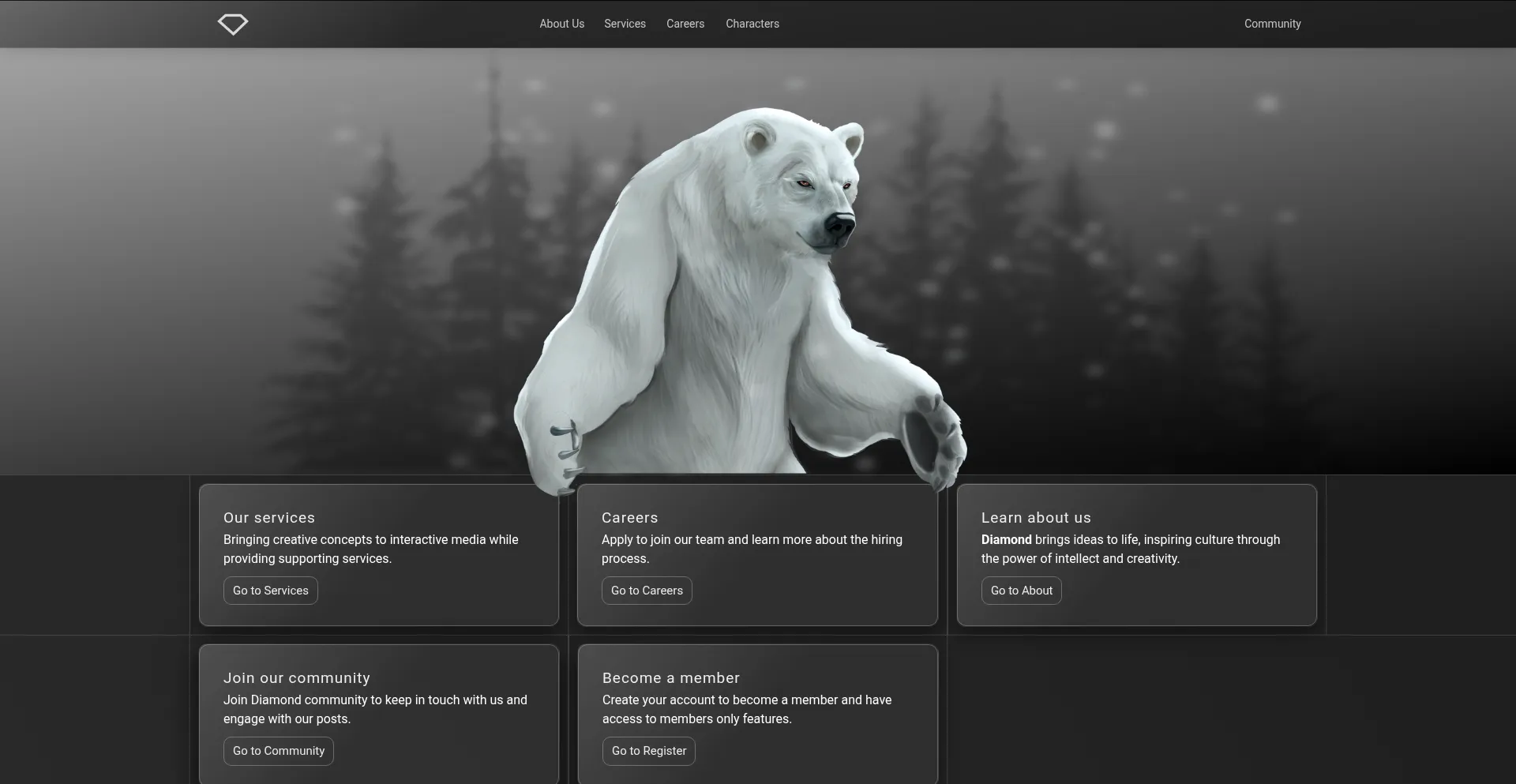
Task: Click the bold 'Diamond' word in About card
Action: pyautogui.click(x=1007, y=540)
